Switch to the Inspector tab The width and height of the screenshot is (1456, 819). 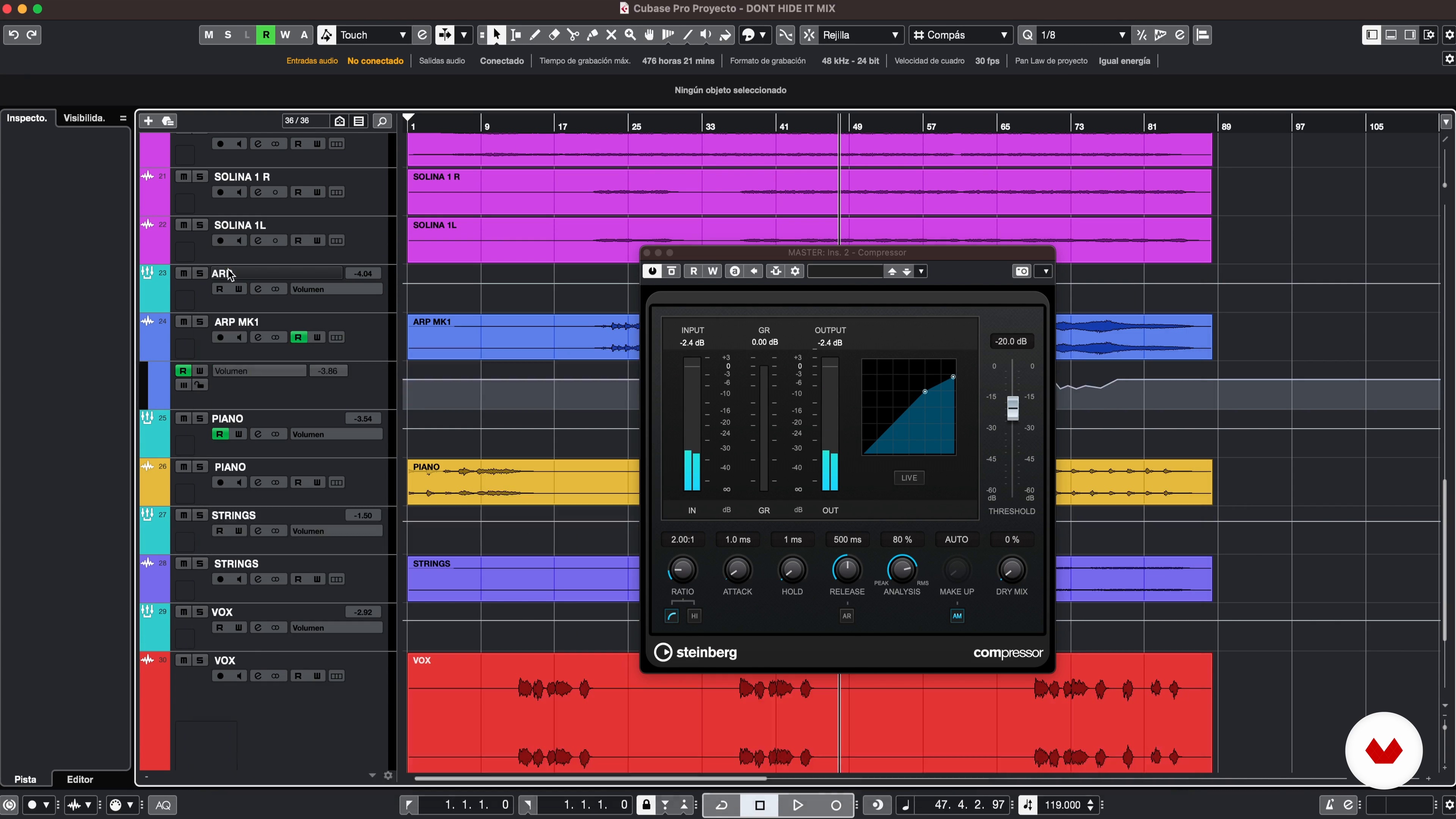[27, 118]
